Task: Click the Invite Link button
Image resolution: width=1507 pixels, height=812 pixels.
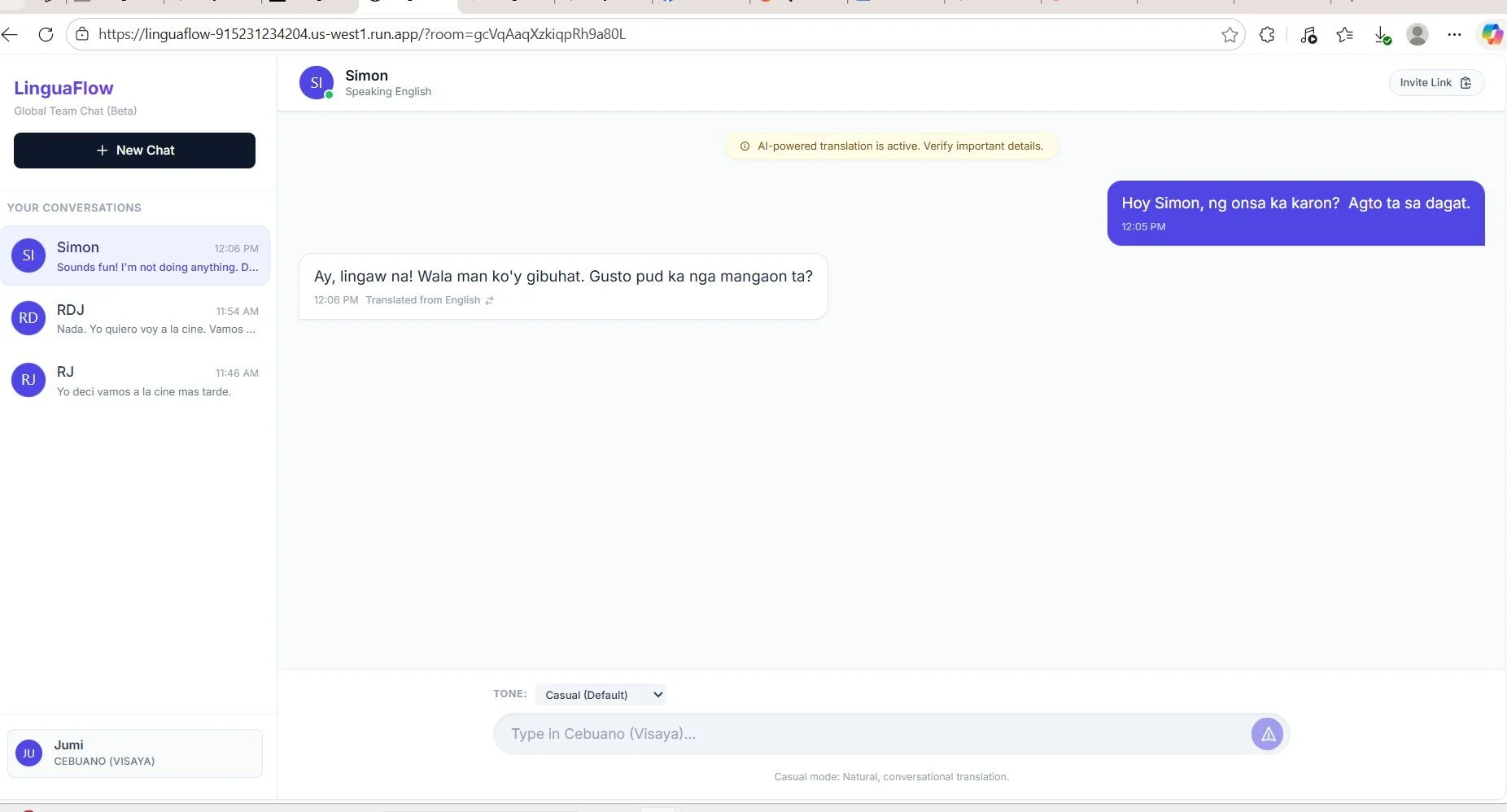Action: 1436,83
